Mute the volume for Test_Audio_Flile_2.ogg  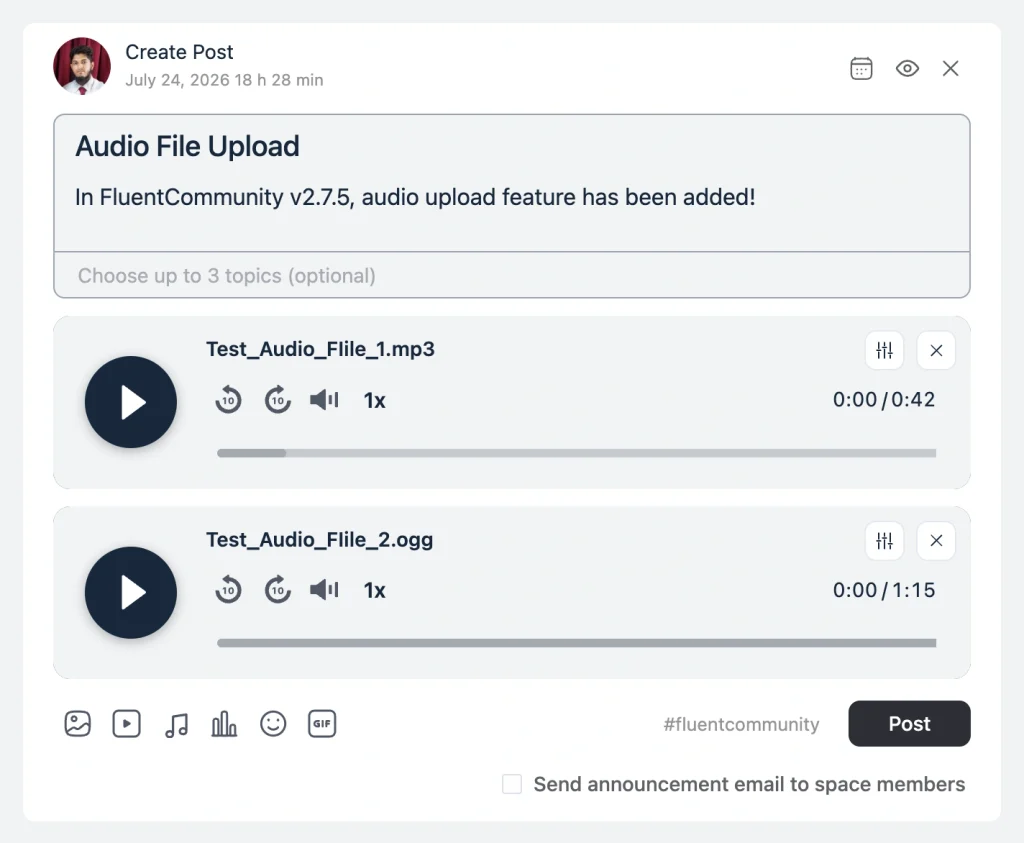coord(324,590)
